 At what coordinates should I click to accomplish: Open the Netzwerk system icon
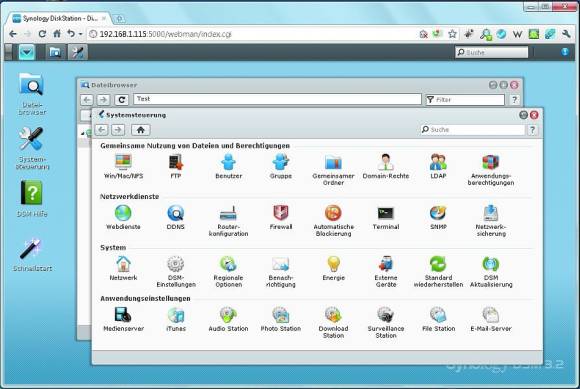pos(123,268)
